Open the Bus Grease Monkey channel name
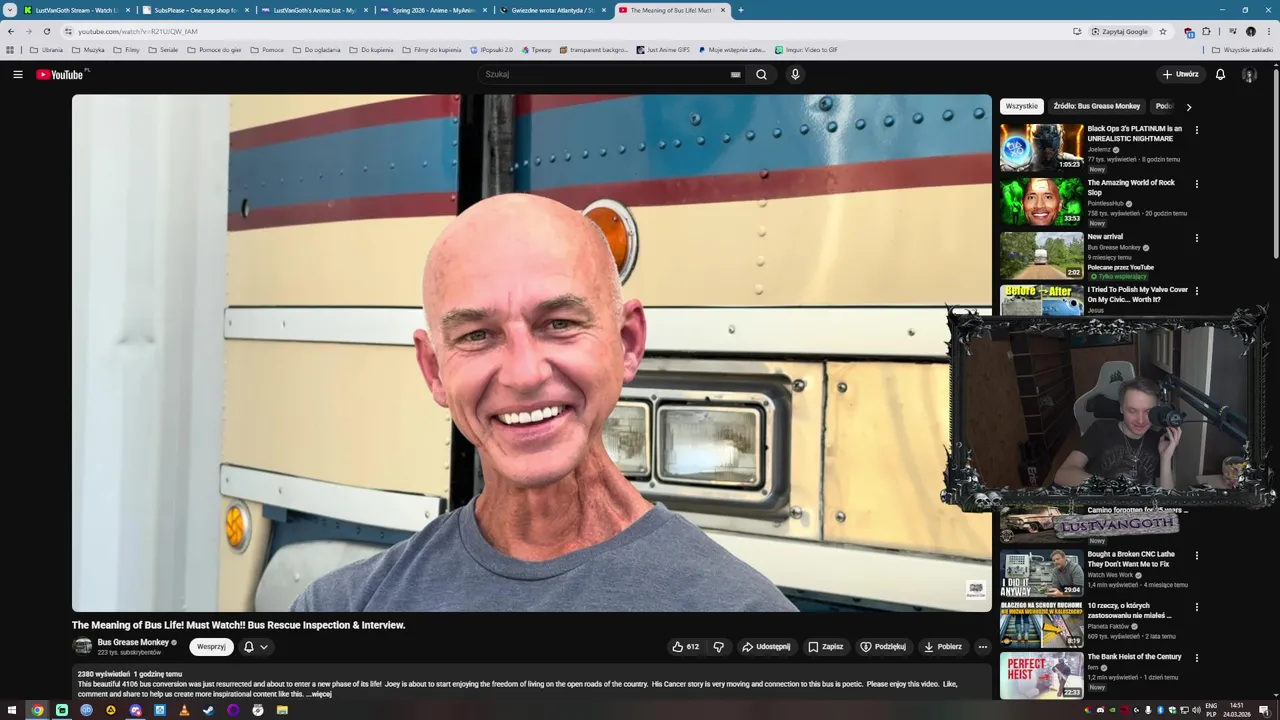Screen dimensions: 1280x720 coord(133,643)
